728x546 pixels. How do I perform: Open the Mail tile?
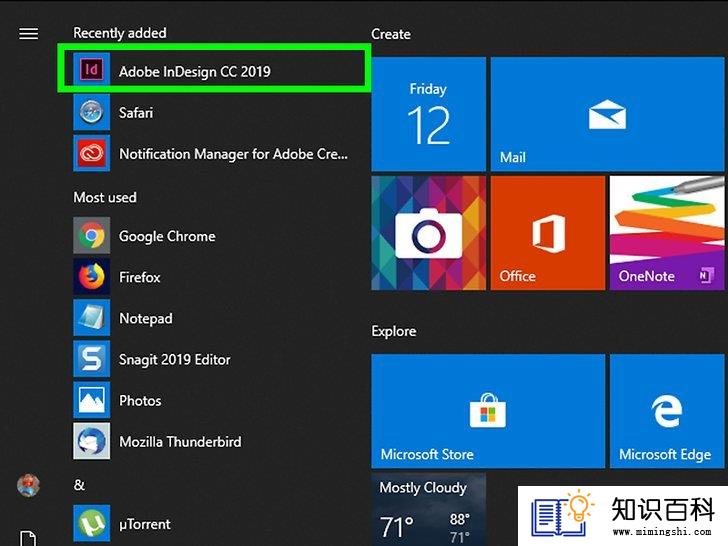click(x=607, y=114)
